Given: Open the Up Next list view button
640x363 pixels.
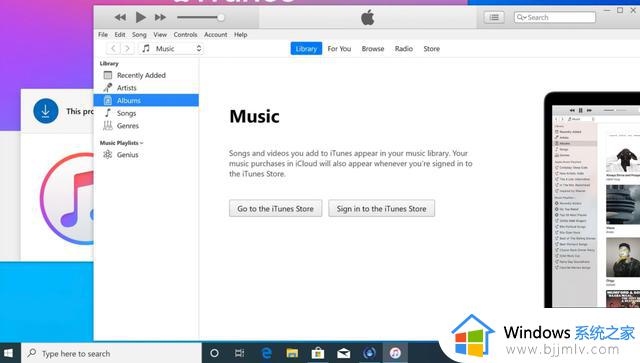Looking at the screenshot, I should (x=494, y=17).
